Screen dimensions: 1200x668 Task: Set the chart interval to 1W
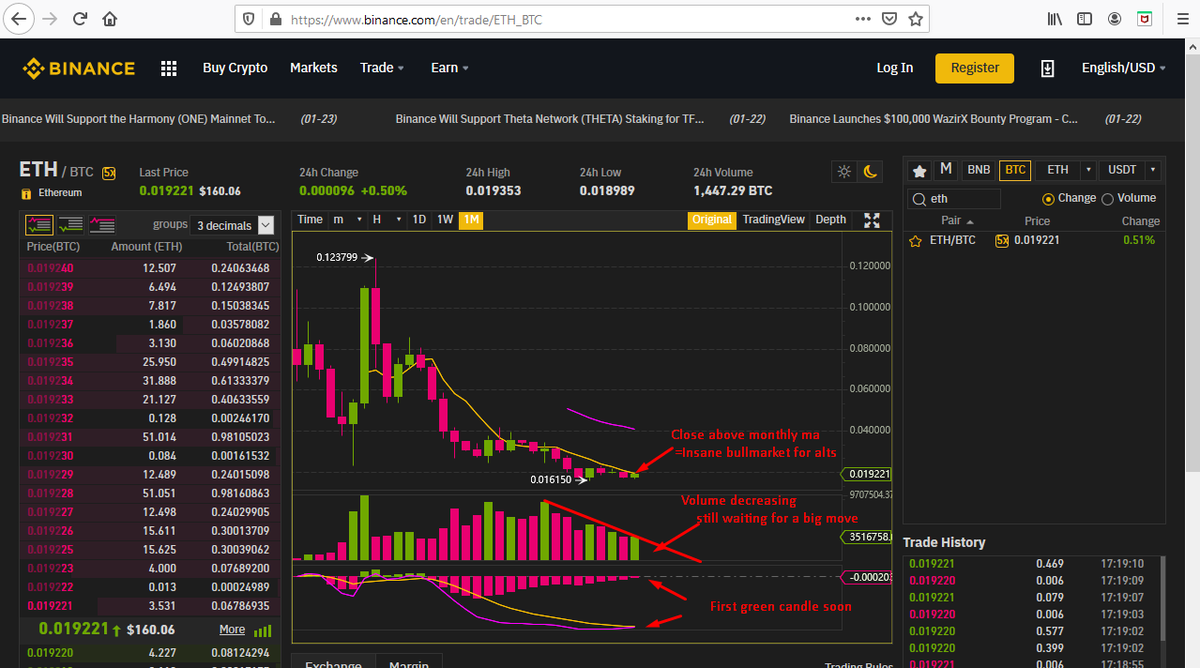pos(446,219)
